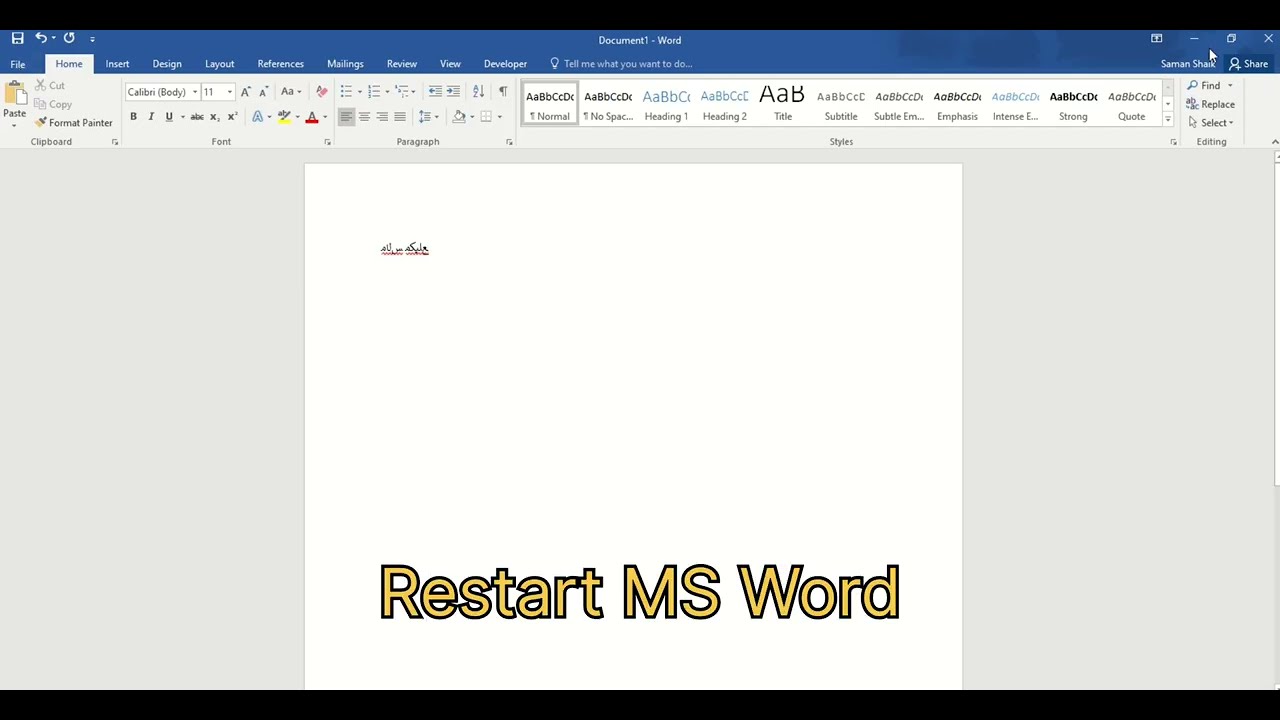Apply Superscript formatting
The image size is (1280, 720).
232,117
